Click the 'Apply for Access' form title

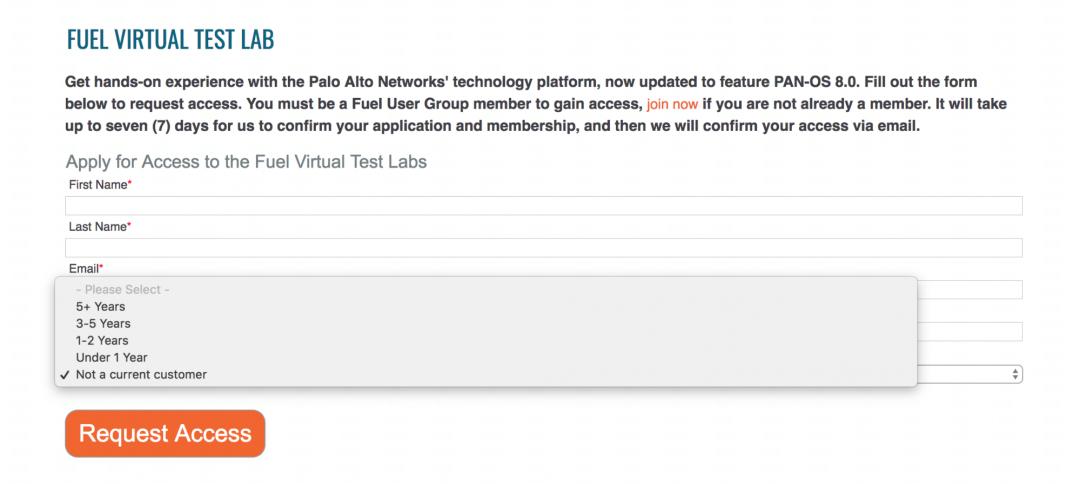pyautogui.click(x=246, y=162)
